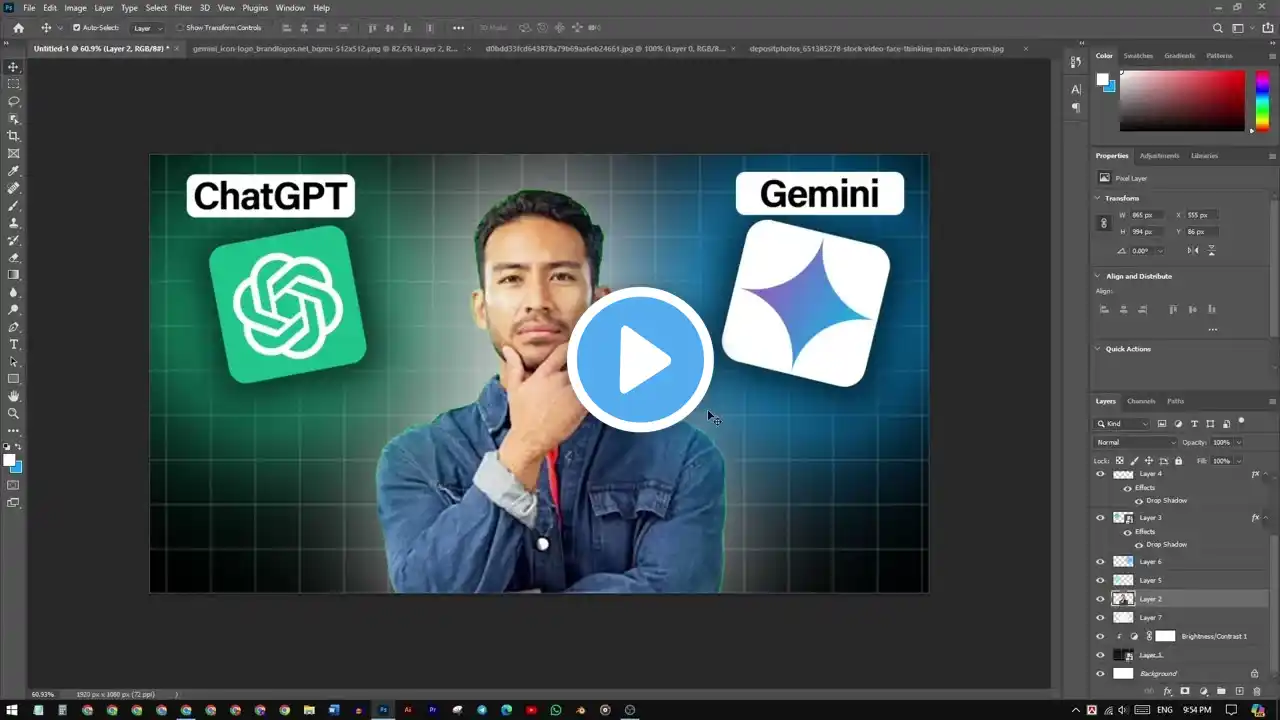Select the Eyedropper tool
1280x720 pixels.
(13, 171)
